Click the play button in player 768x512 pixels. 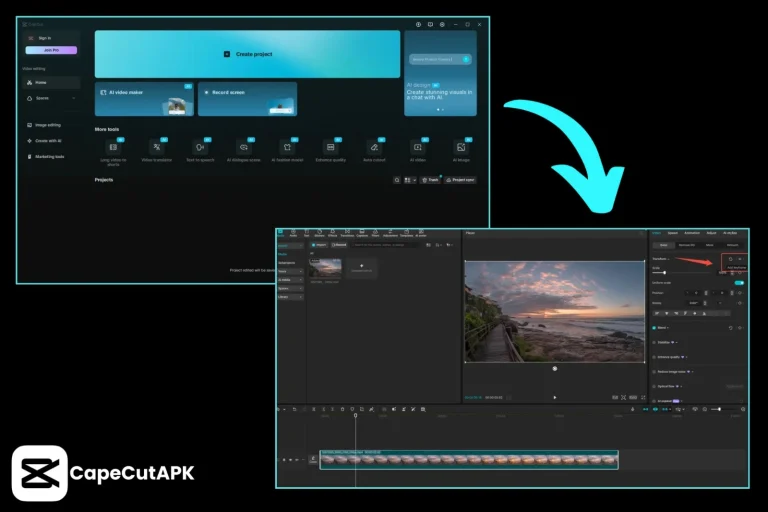(x=554, y=397)
